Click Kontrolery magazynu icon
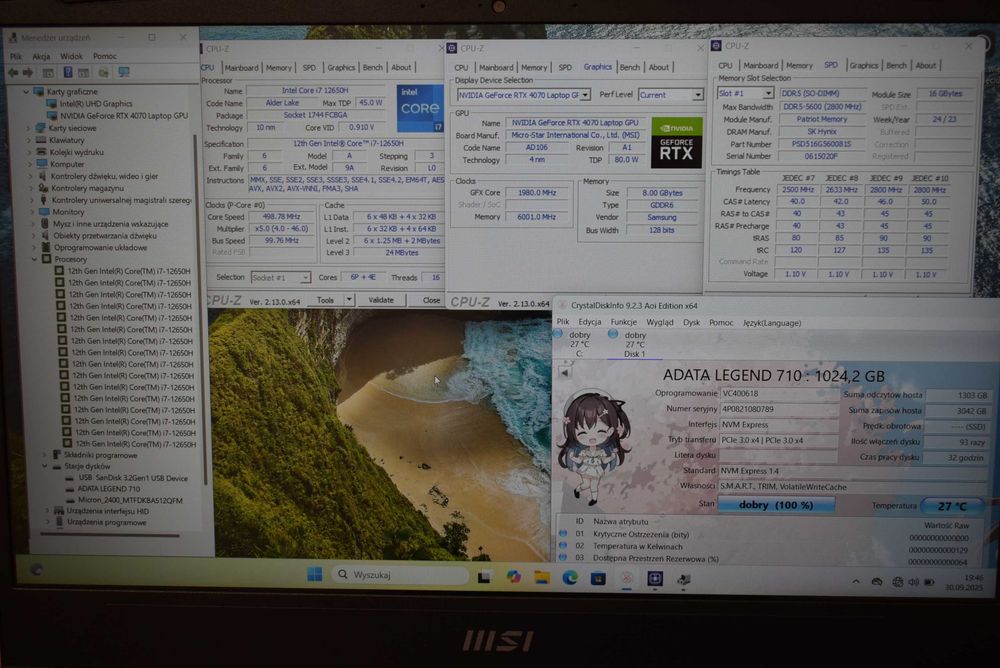 (x=43, y=188)
